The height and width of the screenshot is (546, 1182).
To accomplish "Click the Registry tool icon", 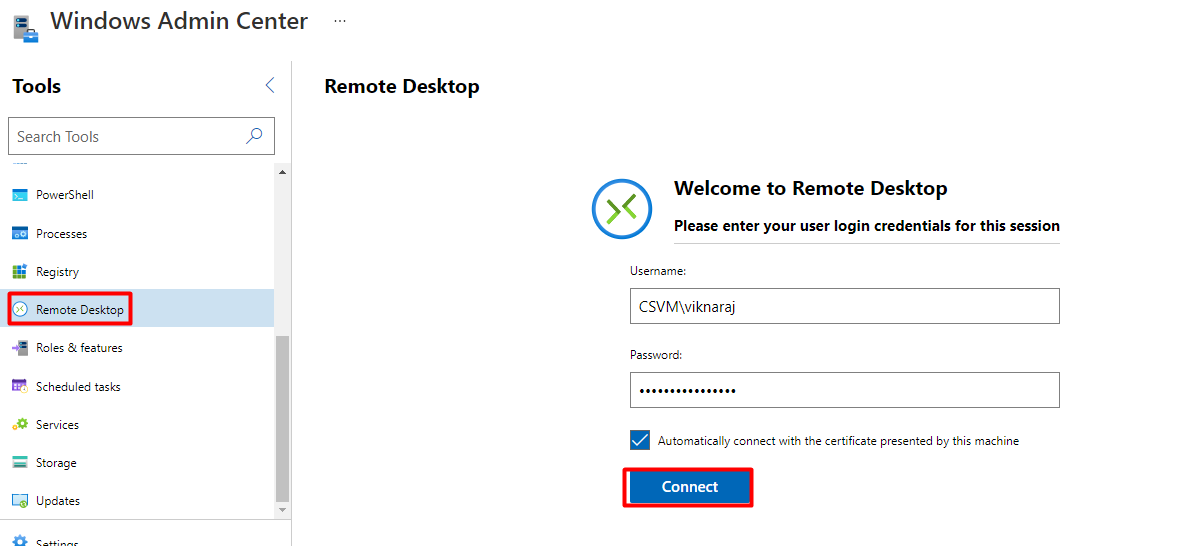I will (x=20, y=271).
